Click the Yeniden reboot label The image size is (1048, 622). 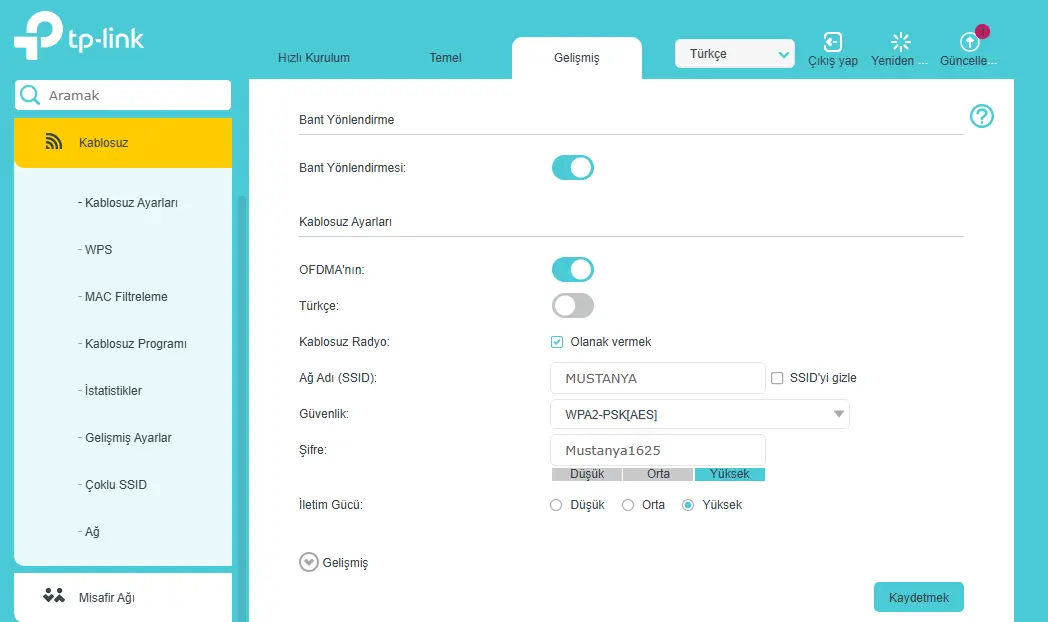[899, 61]
